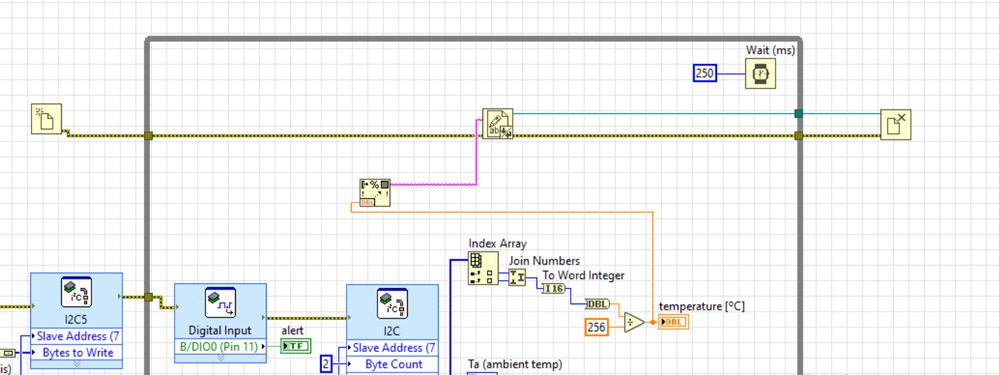Screen dimensions: 999x375
Task: Expand the I2C5 Express VI chevron
Action: [76, 364]
